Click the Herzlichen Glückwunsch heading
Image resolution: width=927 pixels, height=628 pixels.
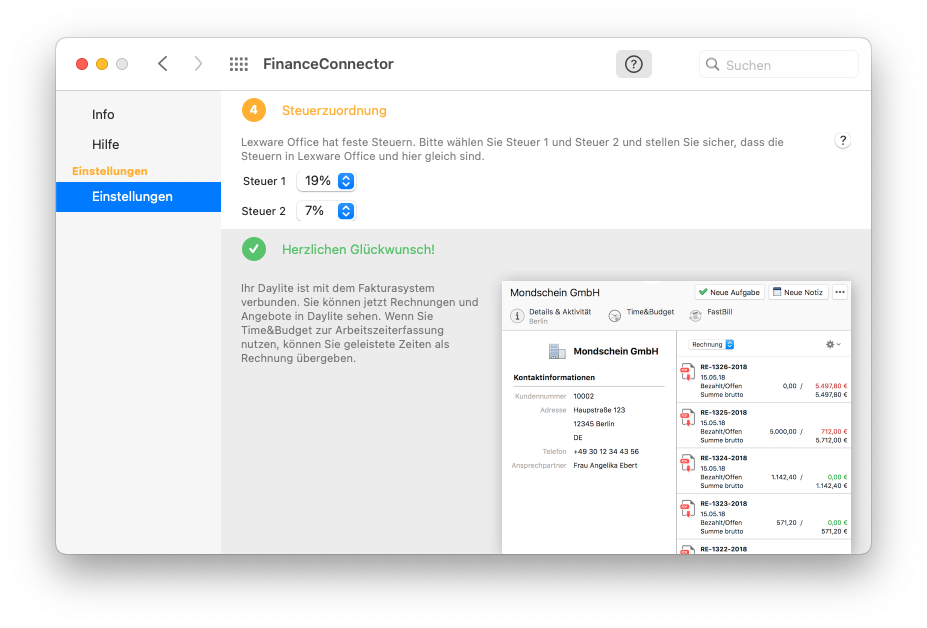pos(358,250)
